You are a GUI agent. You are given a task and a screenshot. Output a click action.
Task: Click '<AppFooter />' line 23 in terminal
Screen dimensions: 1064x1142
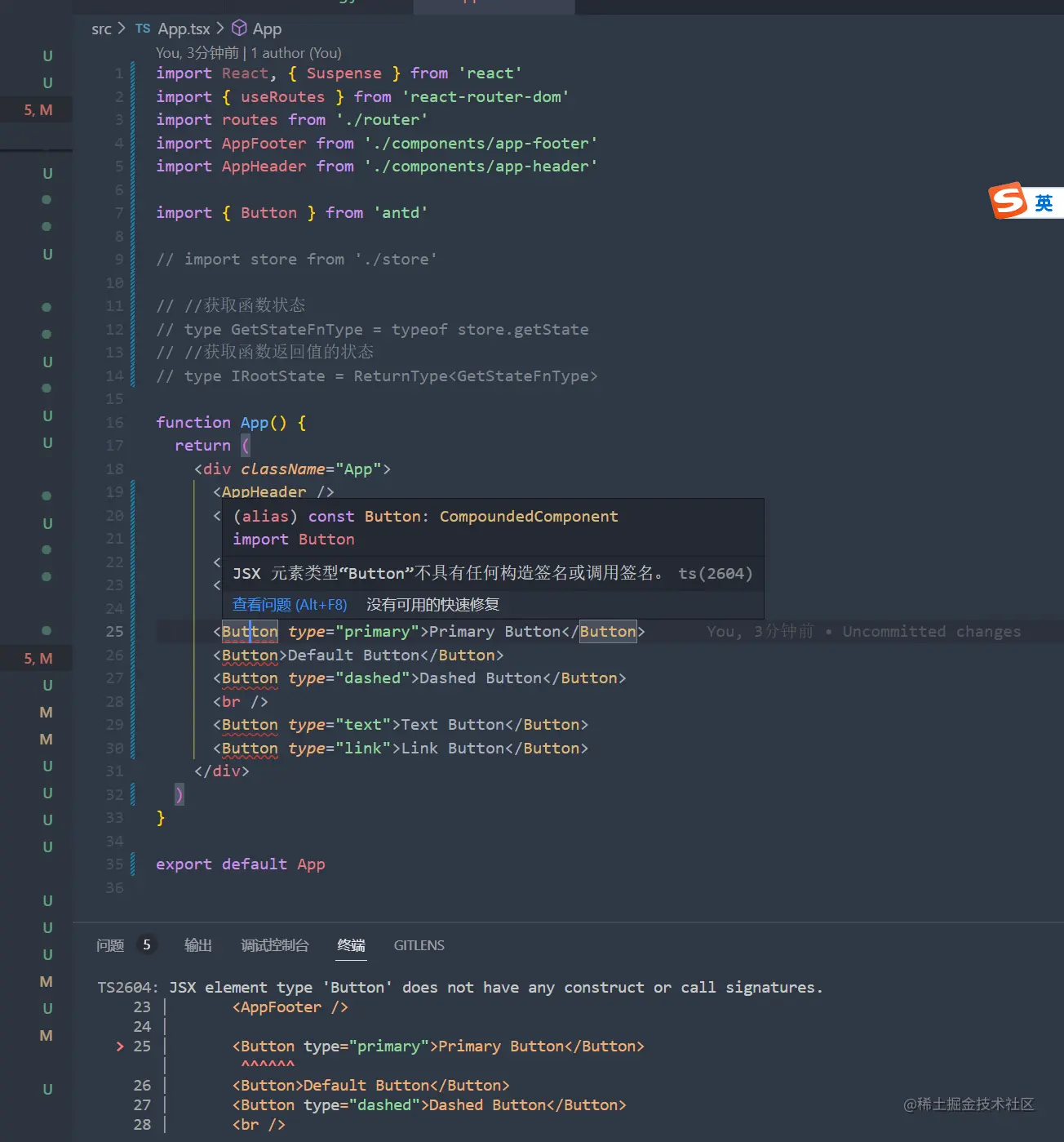coord(290,1007)
